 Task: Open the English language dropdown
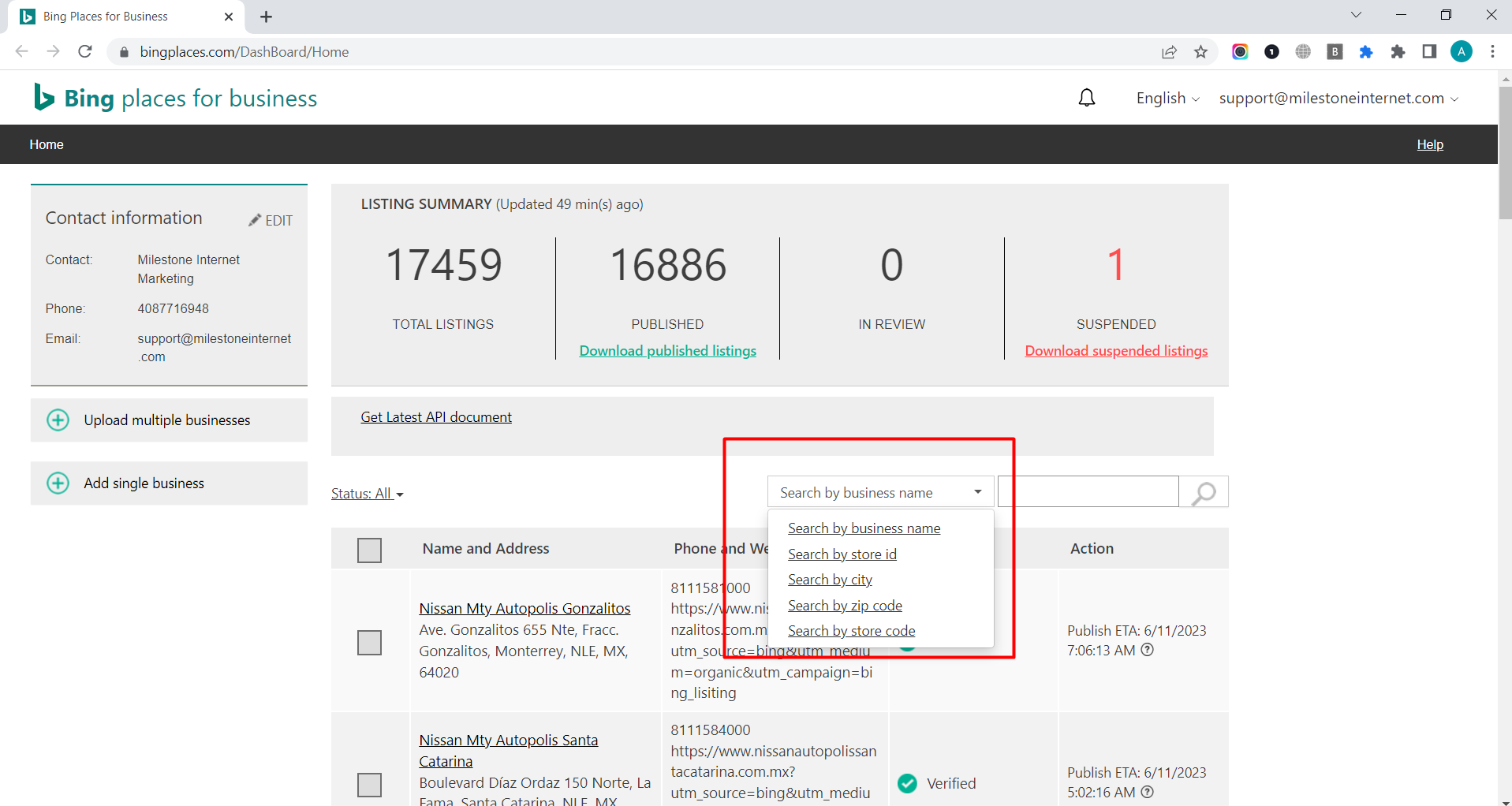click(x=1167, y=98)
